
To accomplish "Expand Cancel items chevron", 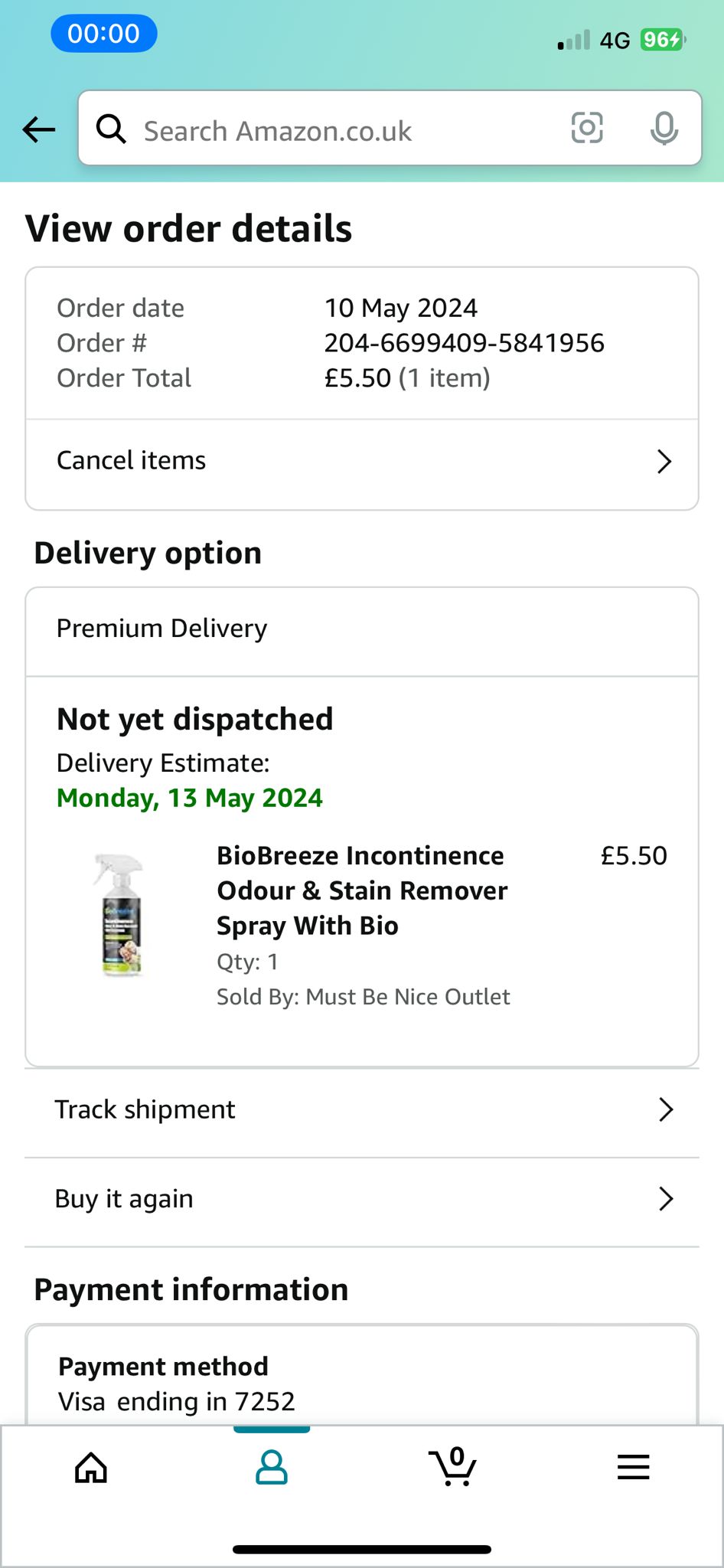I will 664,462.
